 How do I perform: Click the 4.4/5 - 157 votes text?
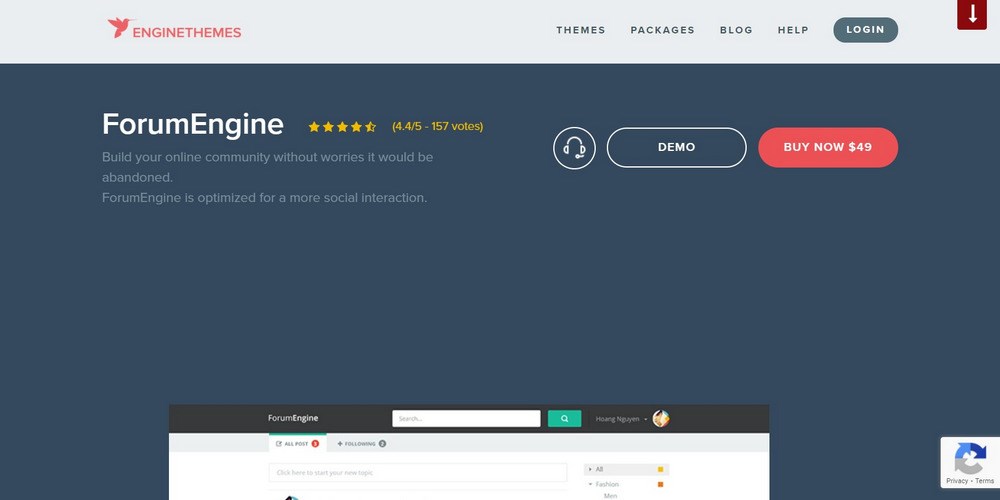[x=438, y=126]
